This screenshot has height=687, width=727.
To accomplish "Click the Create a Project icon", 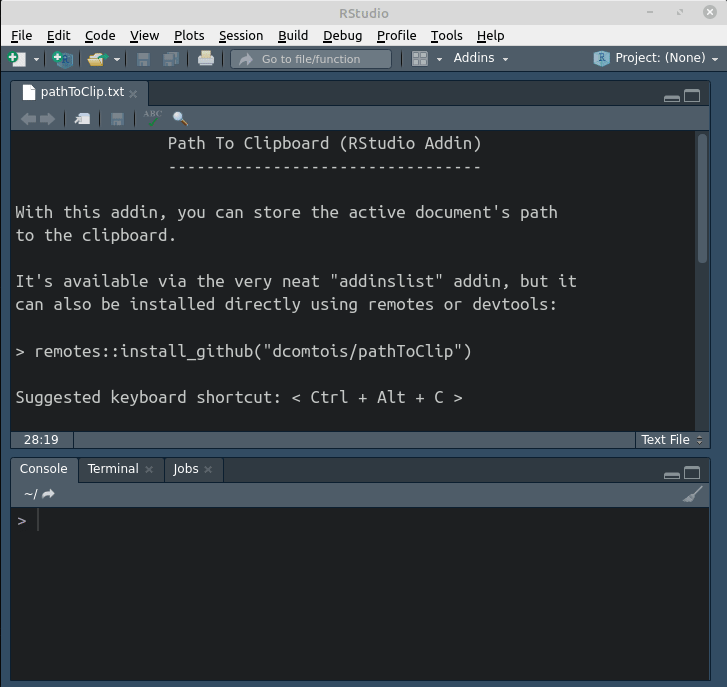I will click(63, 59).
